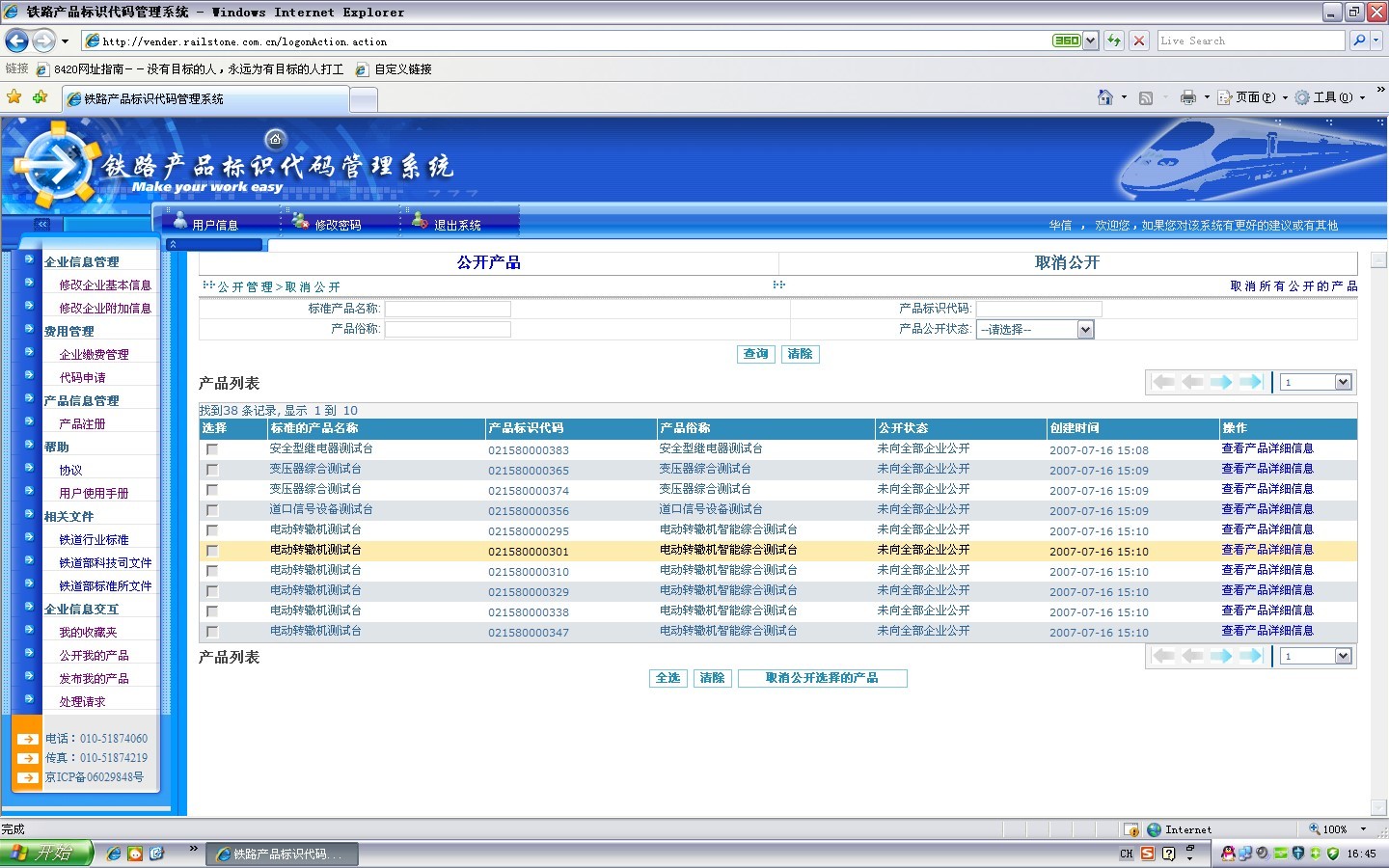Switch to the 取消公开 tab
The width and height of the screenshot is (1389, 868).
click(x=1067, y=262)
